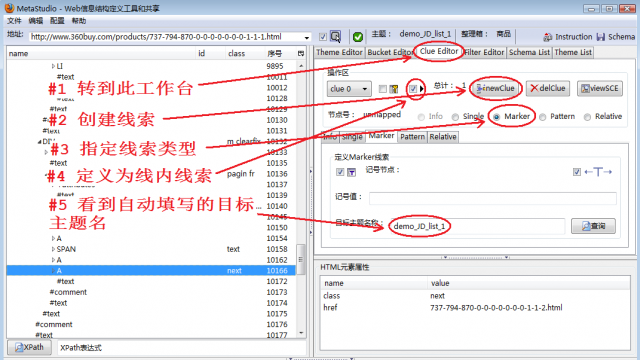Select the Marker radio button

[x=496, y=117]
